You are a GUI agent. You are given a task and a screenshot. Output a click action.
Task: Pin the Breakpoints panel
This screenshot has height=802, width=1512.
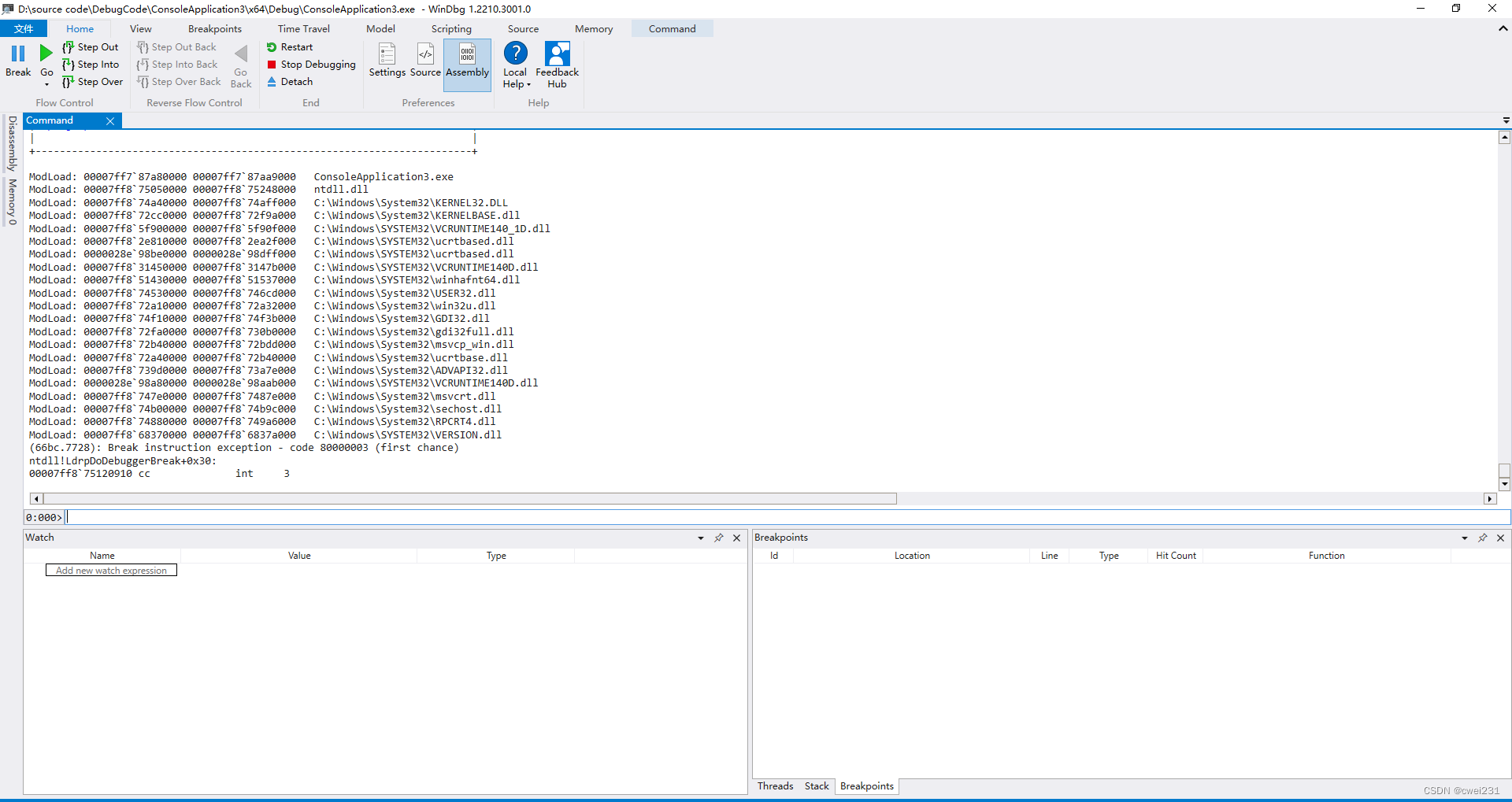click(1483, 538)
